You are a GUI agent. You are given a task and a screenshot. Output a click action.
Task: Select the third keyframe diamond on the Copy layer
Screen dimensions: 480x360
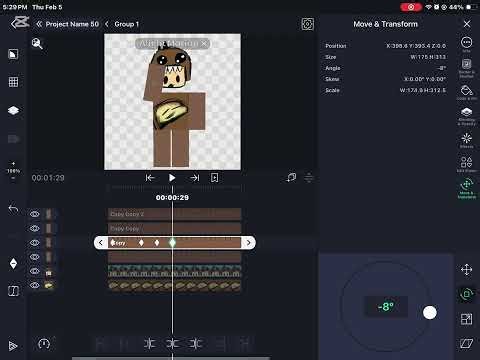point(157,243)
